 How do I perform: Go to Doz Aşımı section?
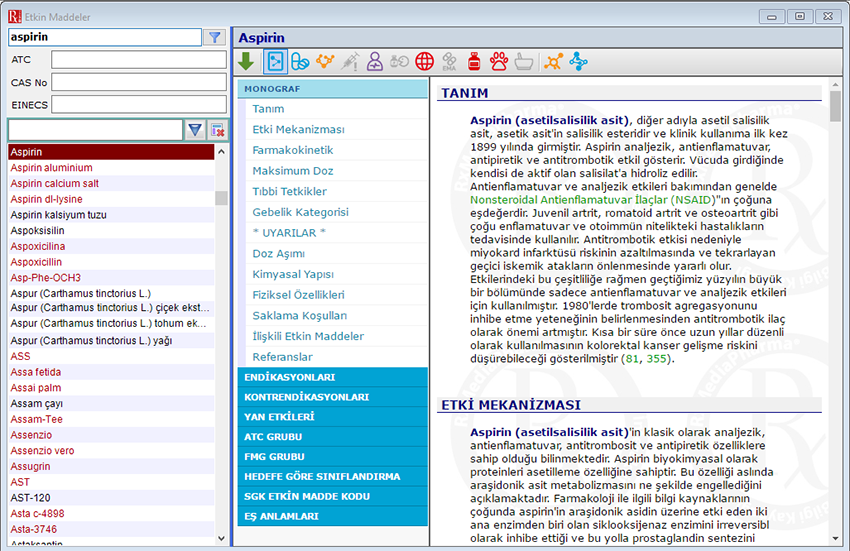click(278, 253)
